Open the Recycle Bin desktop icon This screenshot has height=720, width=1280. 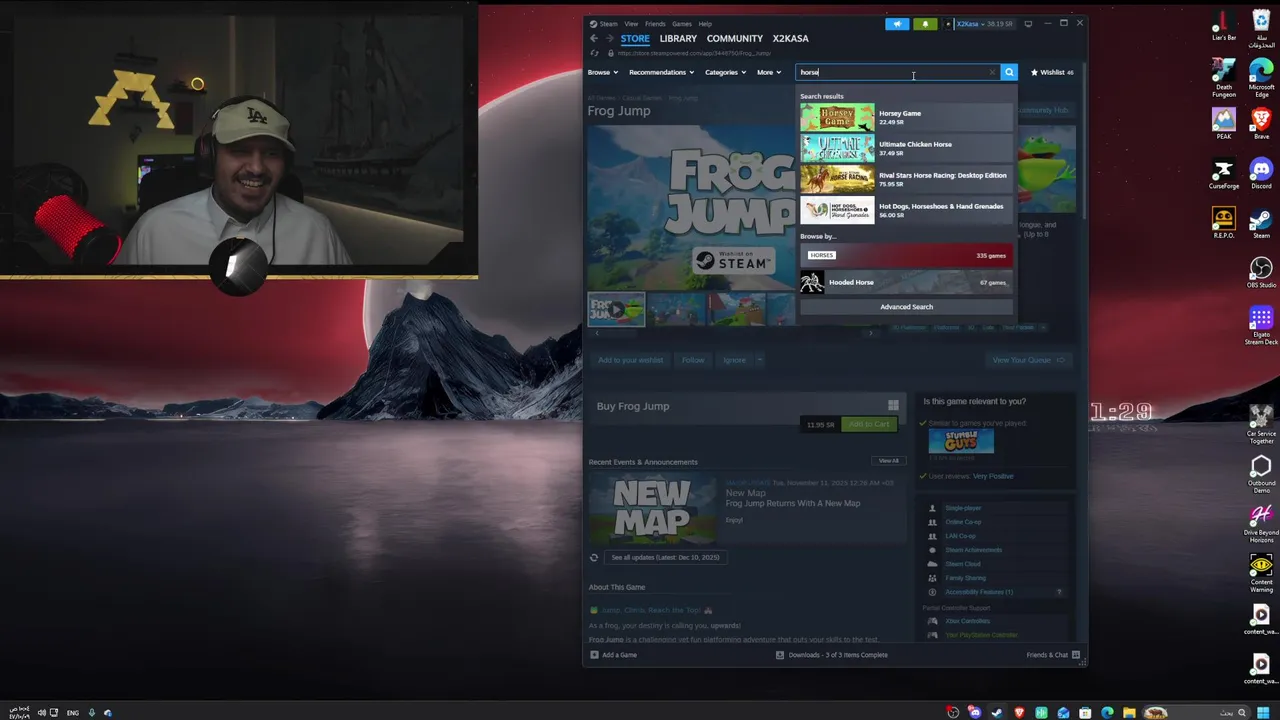[1261, 28]
